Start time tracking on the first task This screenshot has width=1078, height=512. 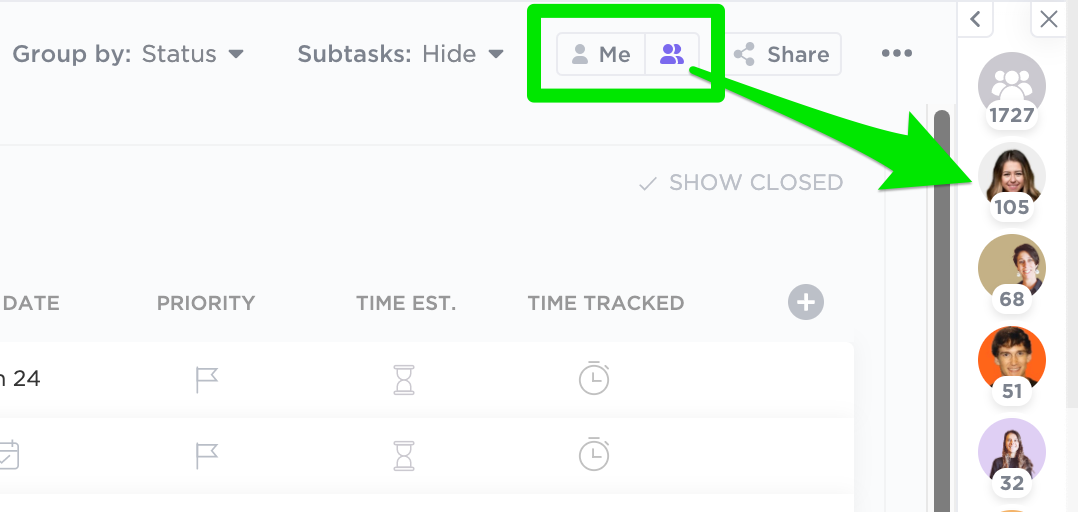[594, 378]
